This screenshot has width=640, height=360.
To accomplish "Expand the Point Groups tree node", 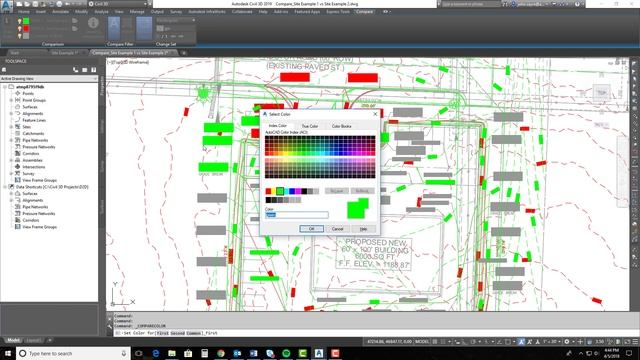I will 11,100.
